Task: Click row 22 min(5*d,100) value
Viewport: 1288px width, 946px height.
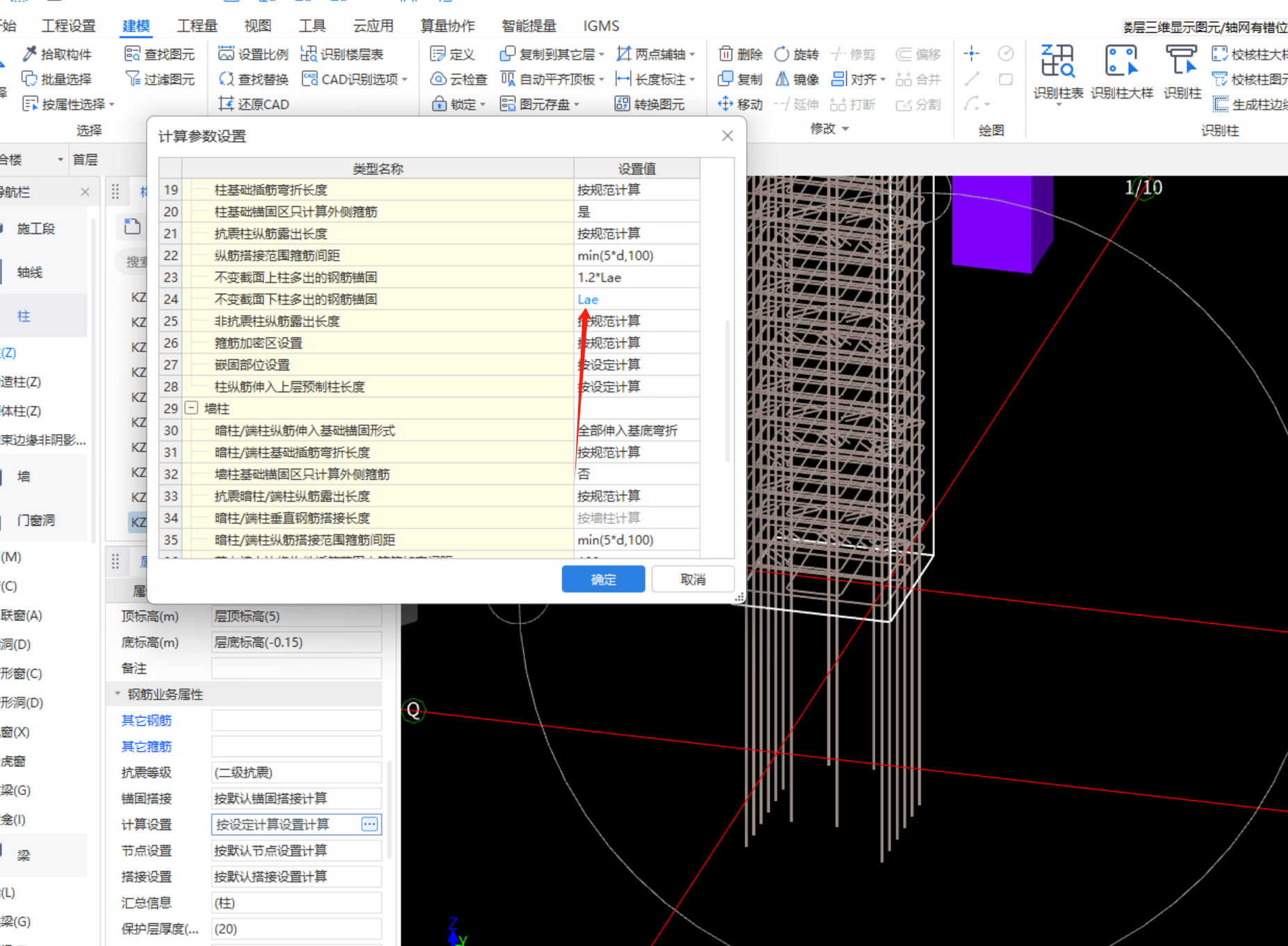Action: [x=616, y=256]
